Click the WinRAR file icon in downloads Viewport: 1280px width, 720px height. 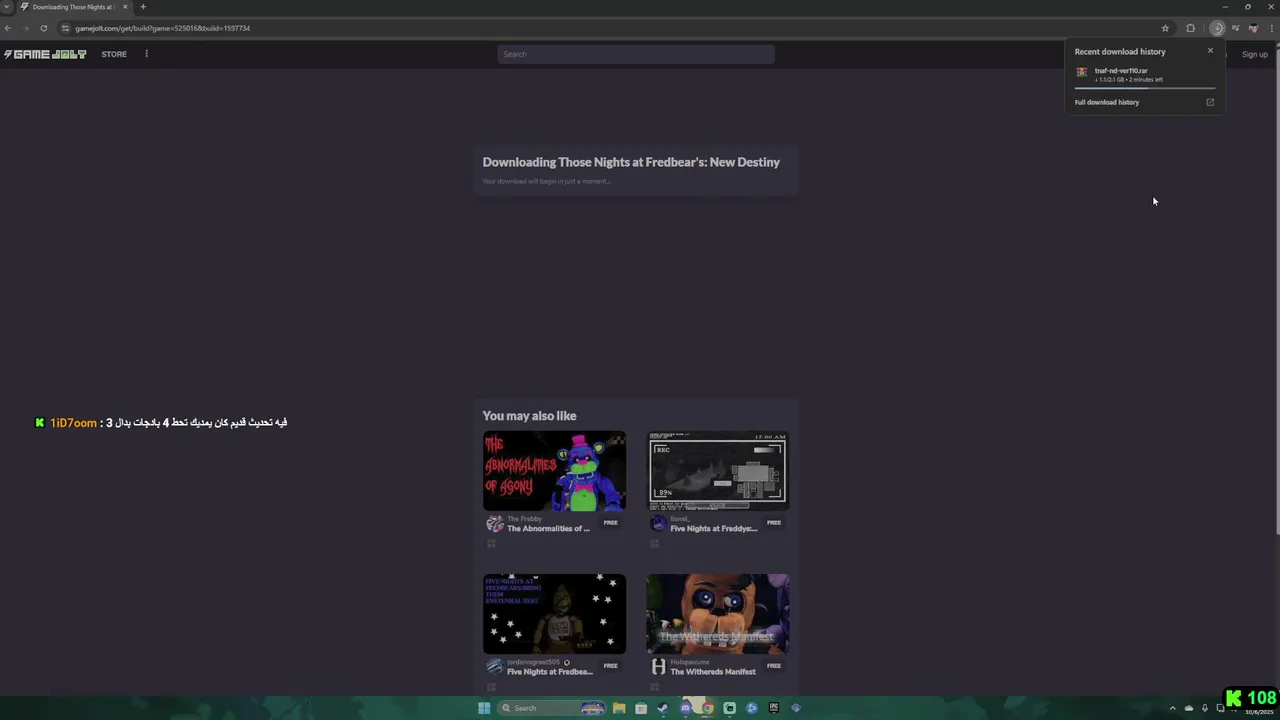tap(1081, 72)
